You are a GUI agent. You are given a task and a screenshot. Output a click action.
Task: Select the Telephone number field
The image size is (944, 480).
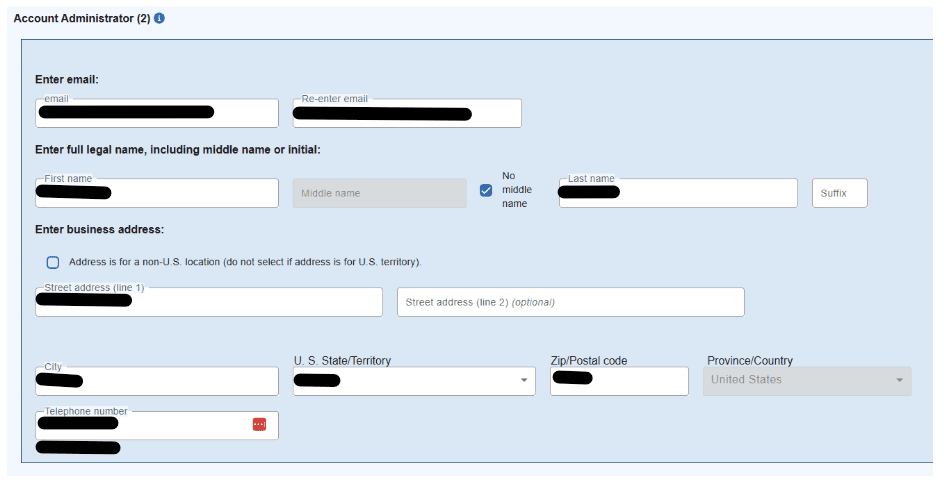[x=140, y=425]
